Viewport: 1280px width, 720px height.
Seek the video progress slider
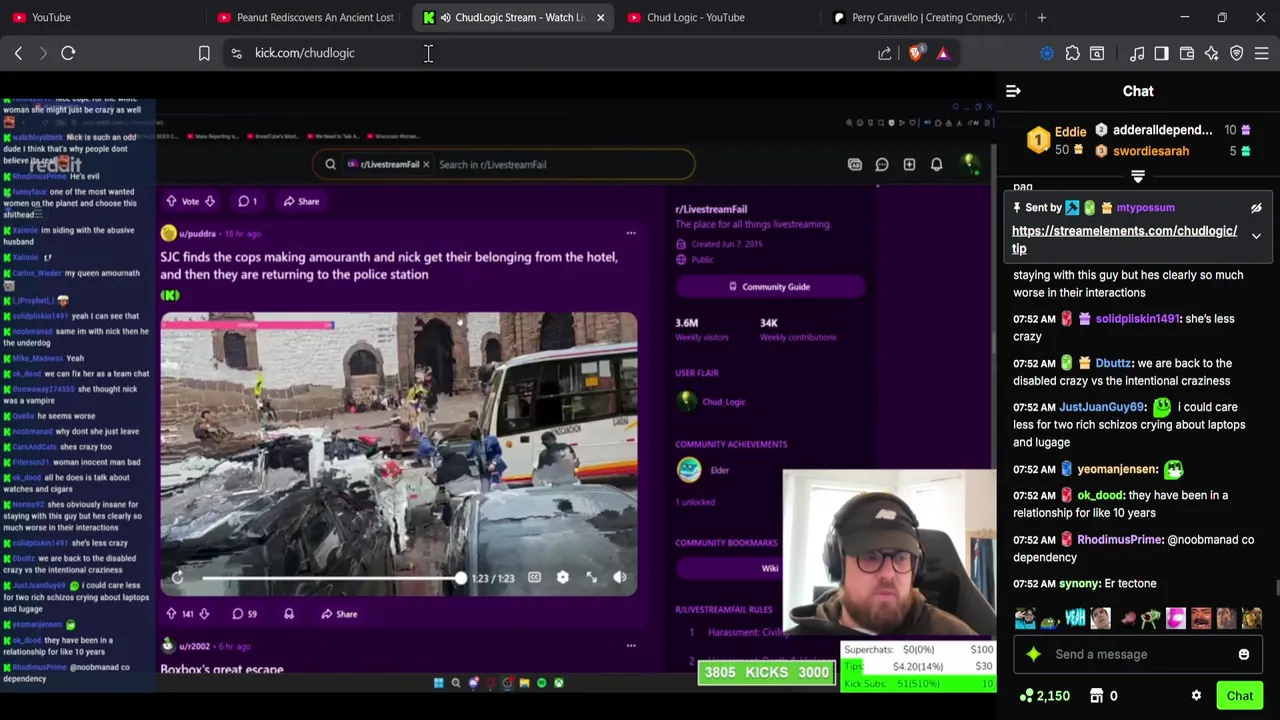[x=331, y=577]
